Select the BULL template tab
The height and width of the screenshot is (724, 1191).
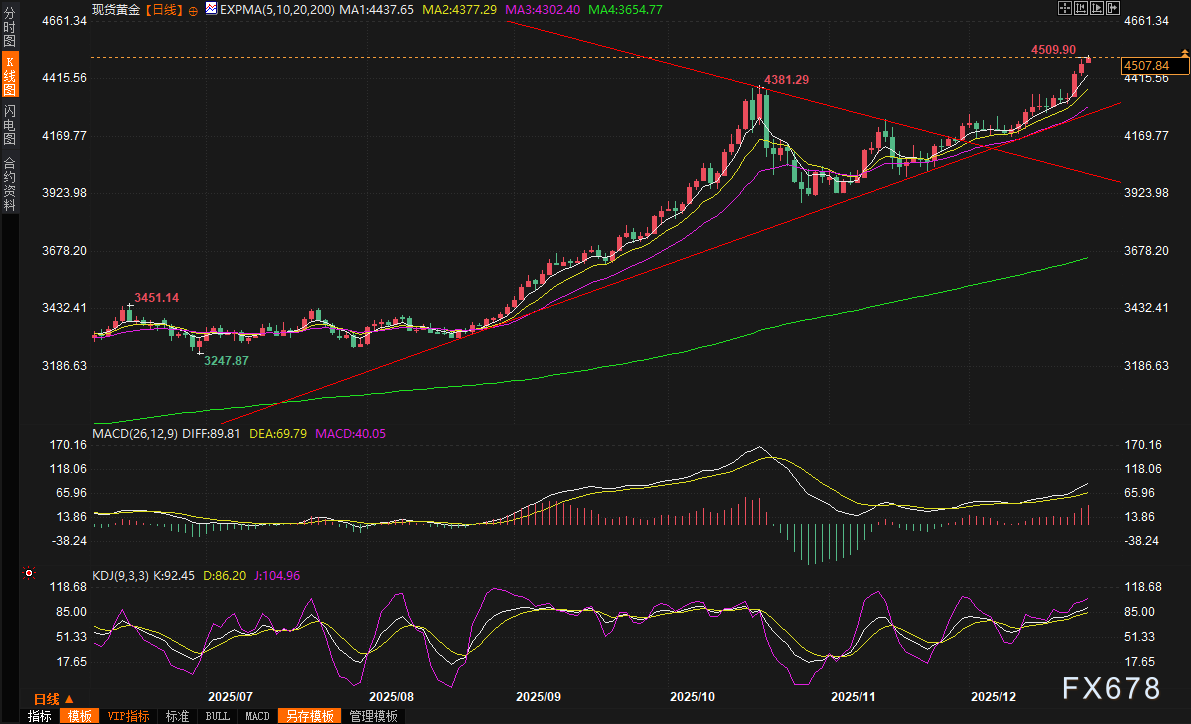click(x=217, y=716)
